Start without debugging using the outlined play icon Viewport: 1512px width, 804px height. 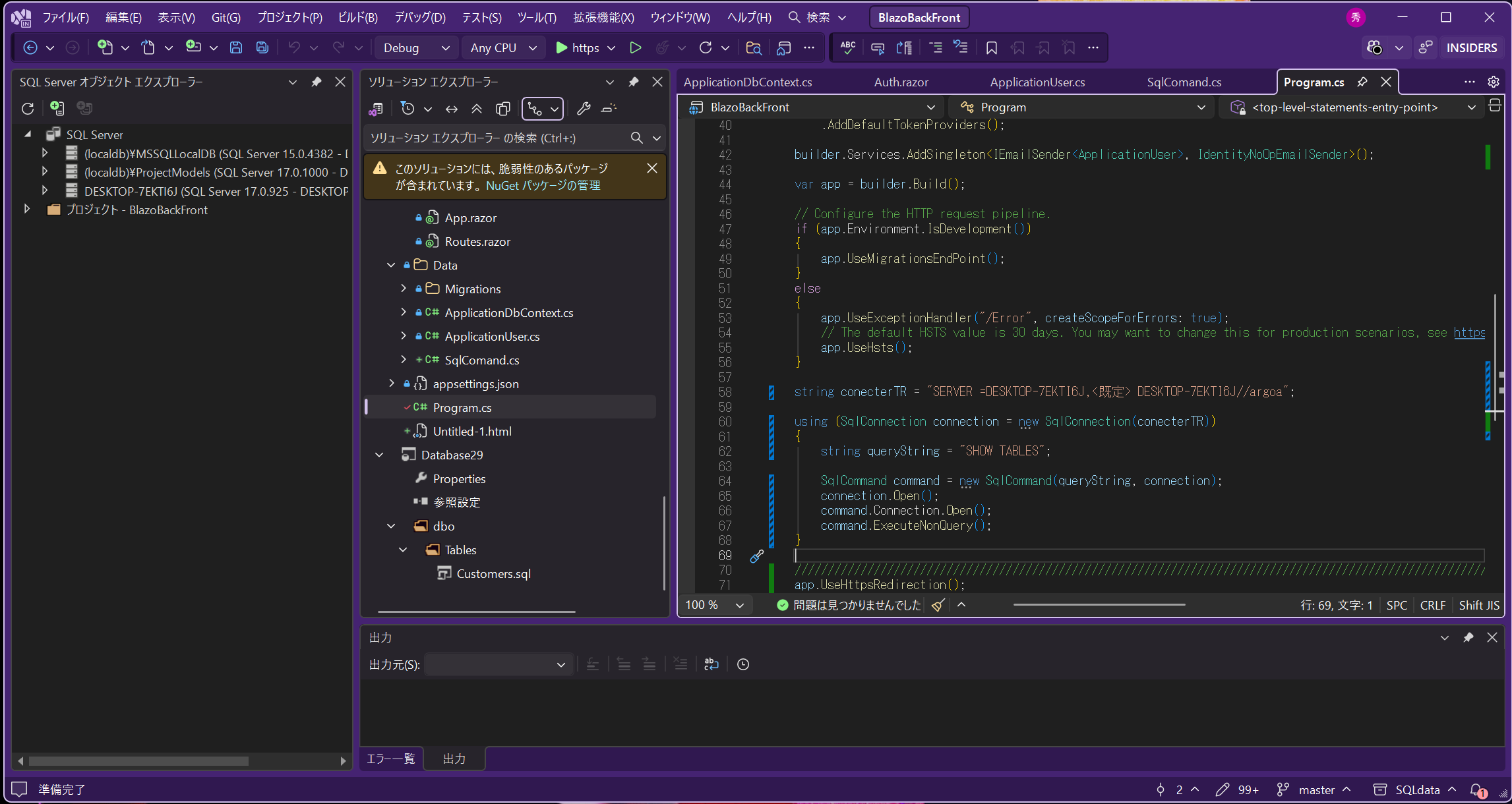pos(635,47)
